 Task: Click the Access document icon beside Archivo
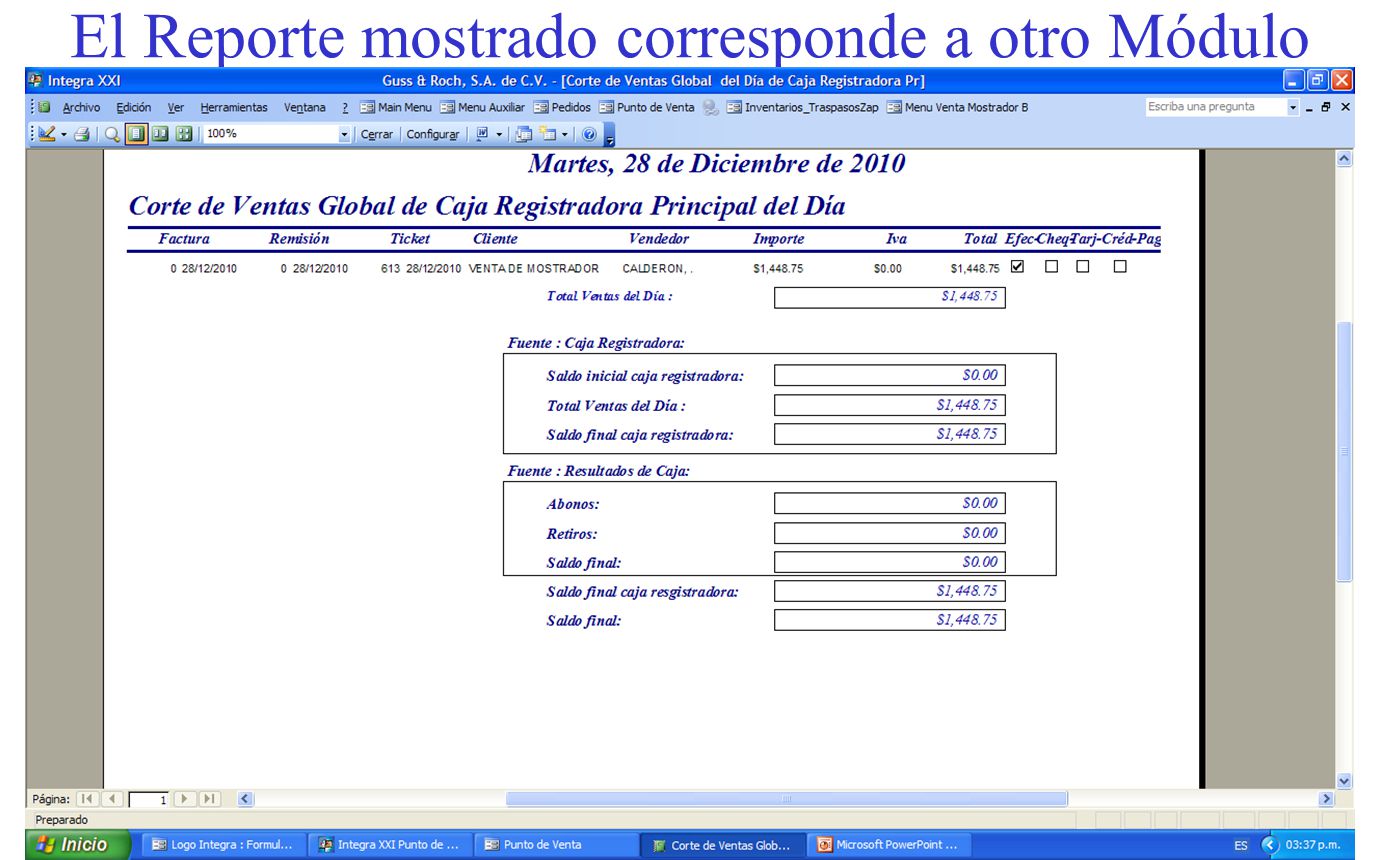(x=44, y=107)
